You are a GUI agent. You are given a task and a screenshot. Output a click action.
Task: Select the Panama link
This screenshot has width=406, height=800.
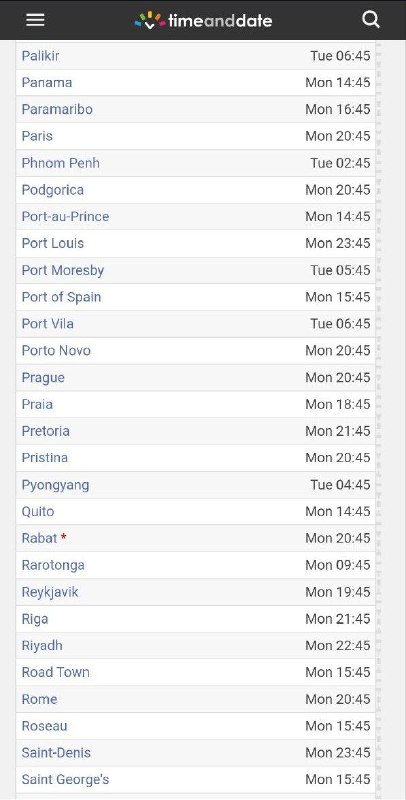click(x=47, y=83)
